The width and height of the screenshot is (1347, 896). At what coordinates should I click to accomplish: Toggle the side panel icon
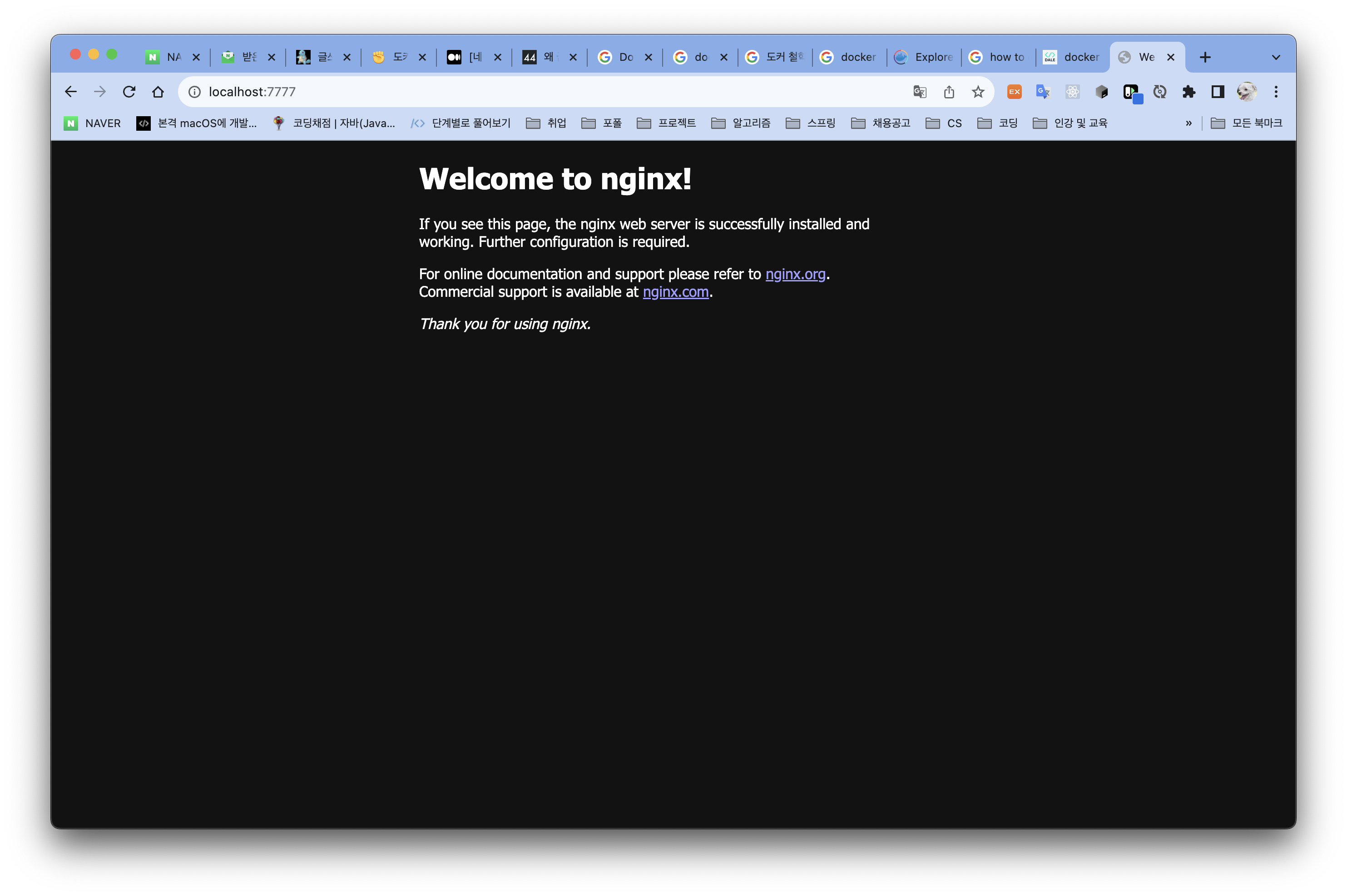pyautogui.click(x=1217, y=91)
